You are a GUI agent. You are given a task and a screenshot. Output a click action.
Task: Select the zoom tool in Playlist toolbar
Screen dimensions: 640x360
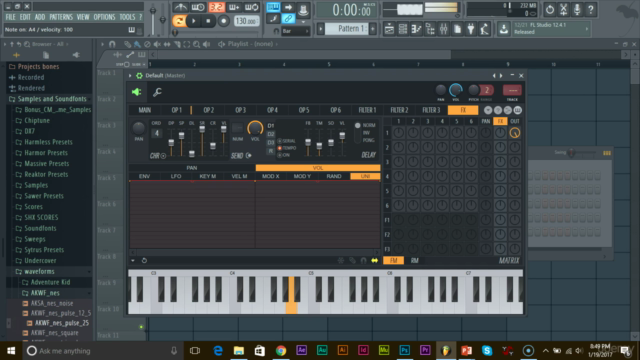196,44
